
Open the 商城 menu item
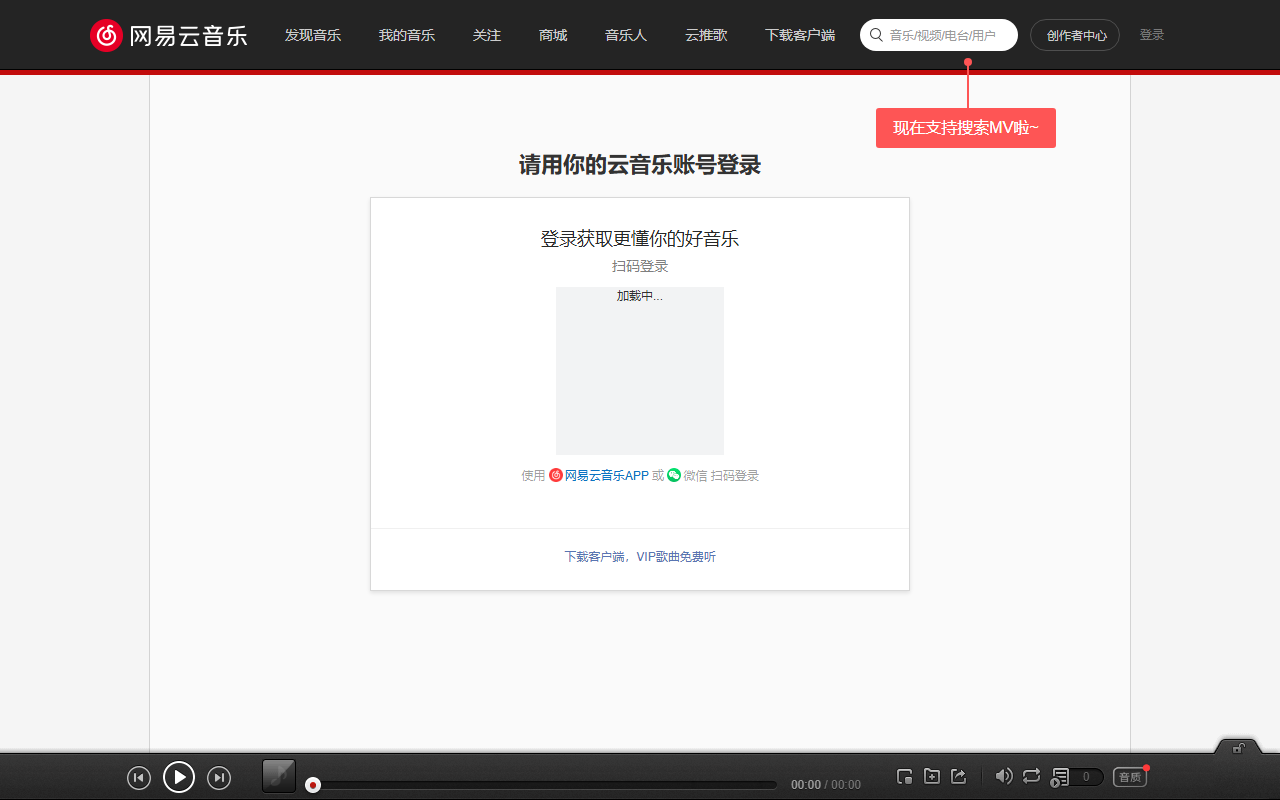[553, 35]
